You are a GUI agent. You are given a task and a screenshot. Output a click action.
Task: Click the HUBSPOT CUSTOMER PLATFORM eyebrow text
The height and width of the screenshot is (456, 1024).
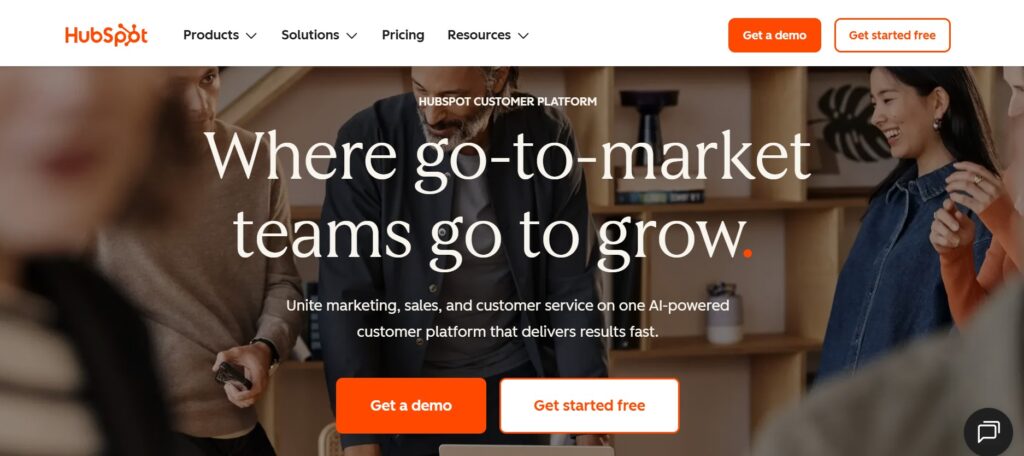(x=507, y=102)
